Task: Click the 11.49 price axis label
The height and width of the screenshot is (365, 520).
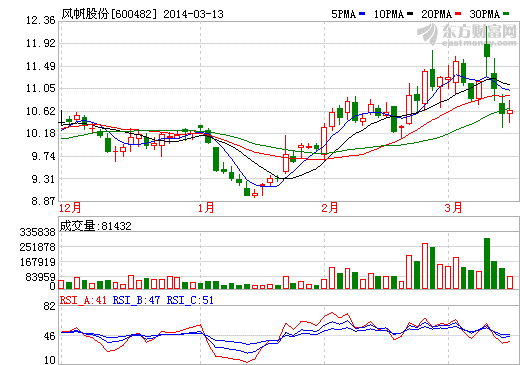Action: 41,66
